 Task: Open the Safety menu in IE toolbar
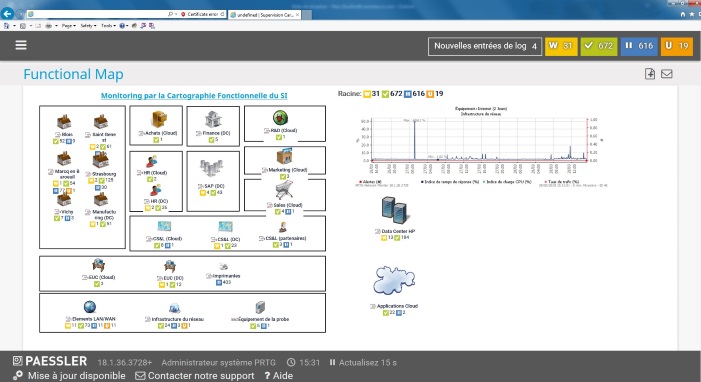[88, 26]
